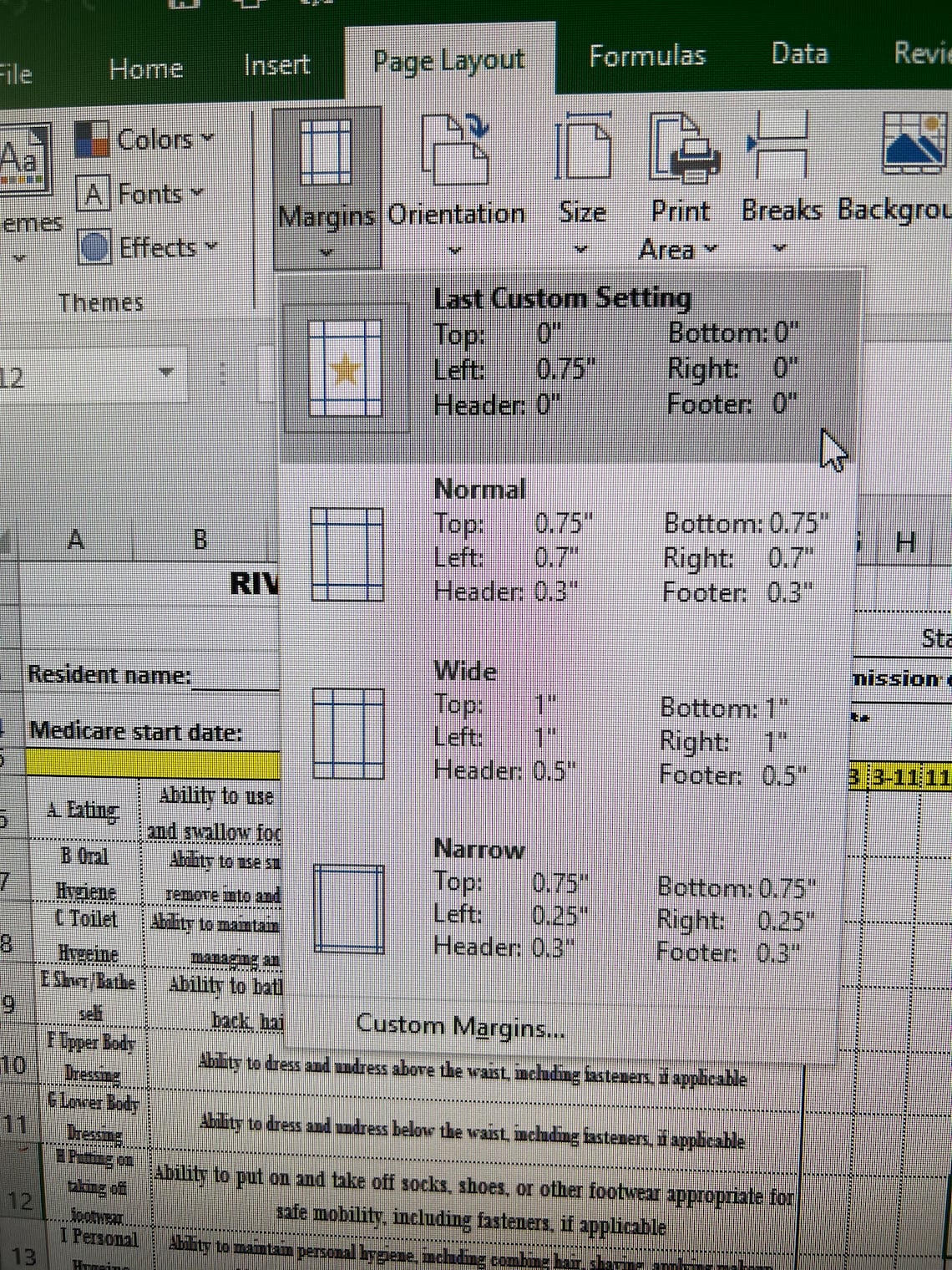The width and height of the screenshot is (952, 1270).
Task: Switch to the Insert tab
Action: (276, 65)
